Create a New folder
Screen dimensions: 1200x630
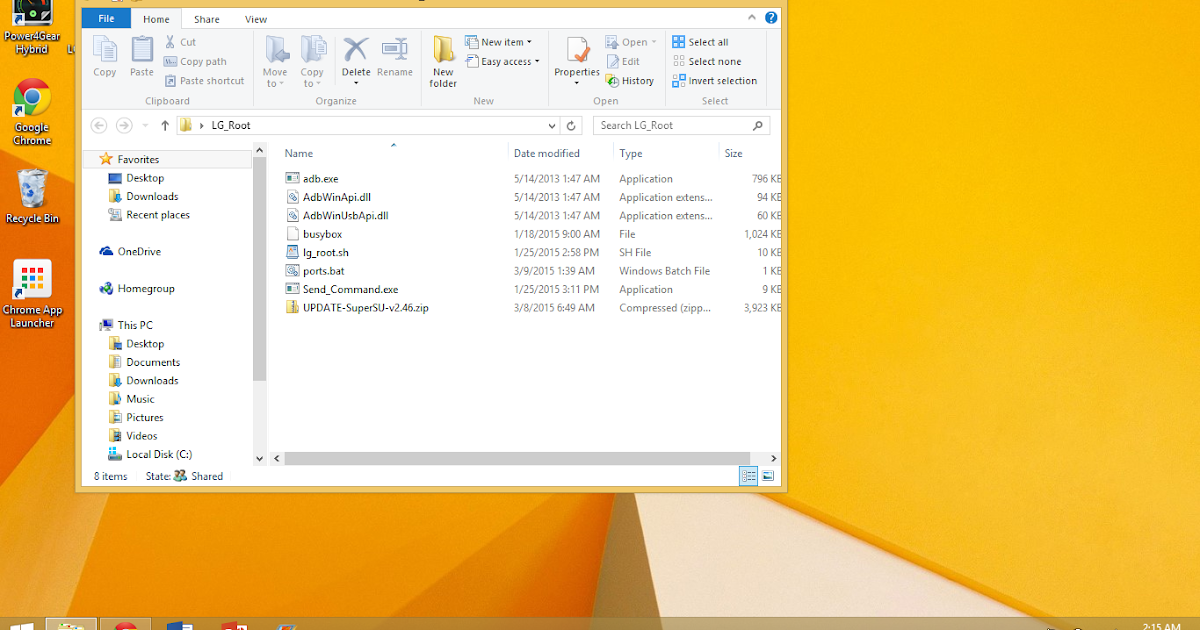(x=443, y=62)
